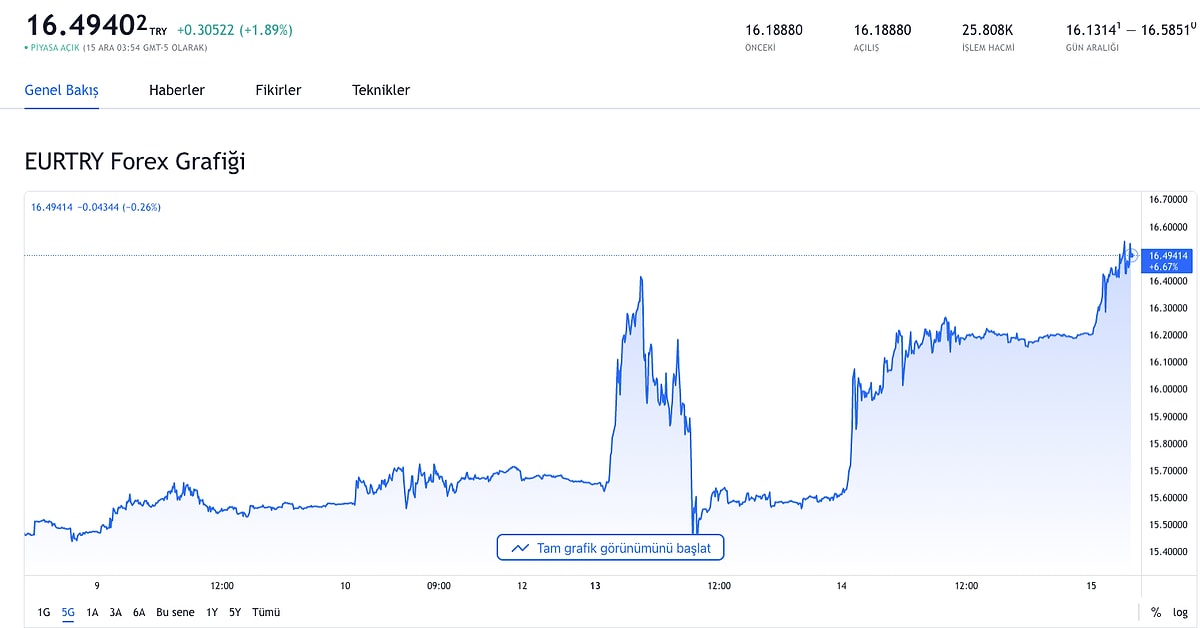Switch chart range to 1A
The width and height of the screenshot is (1200, 628).
click(x=92, y=612)
